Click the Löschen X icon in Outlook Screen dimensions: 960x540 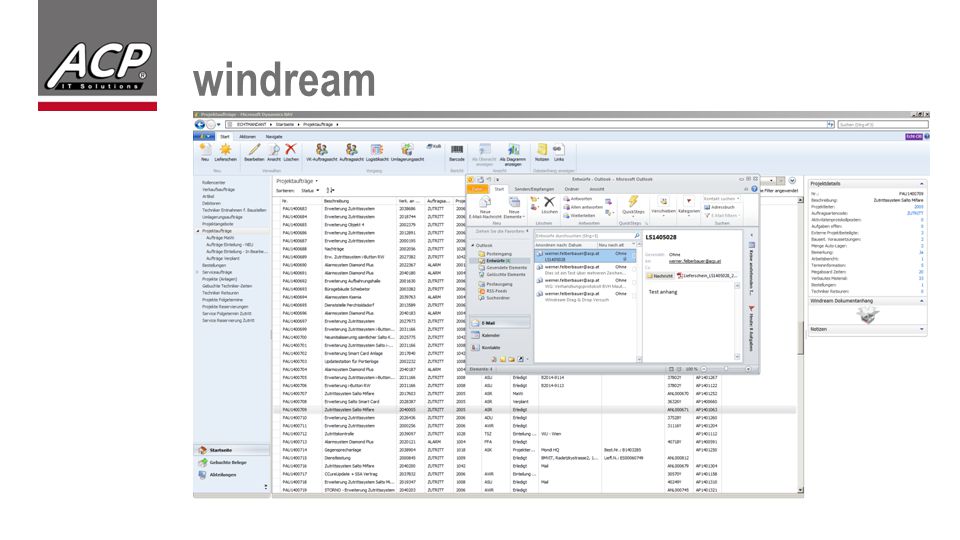click(x=549, y=202)
